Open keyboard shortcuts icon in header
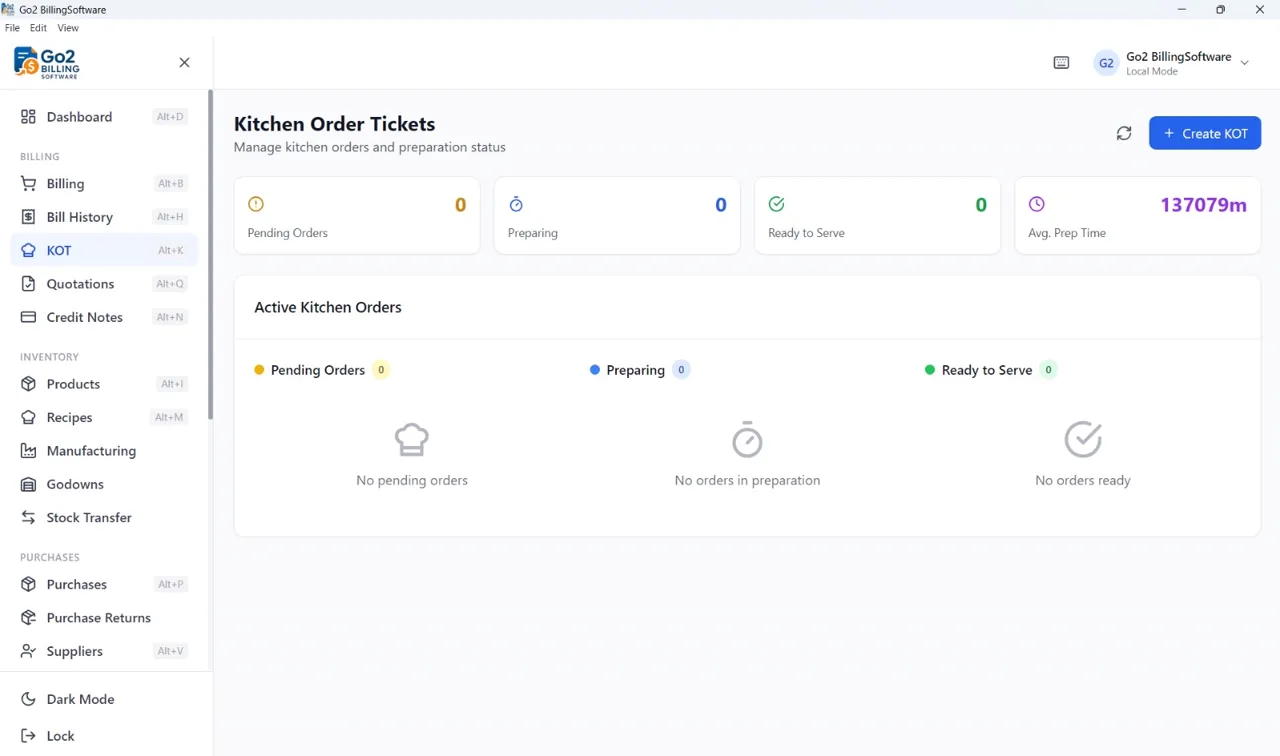 coord(1061,63)
